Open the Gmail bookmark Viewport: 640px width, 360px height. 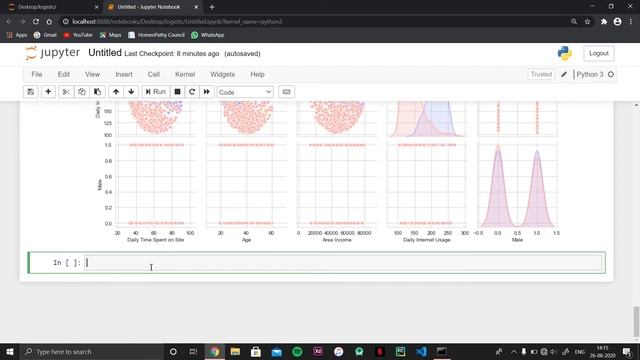pos(45,35)
